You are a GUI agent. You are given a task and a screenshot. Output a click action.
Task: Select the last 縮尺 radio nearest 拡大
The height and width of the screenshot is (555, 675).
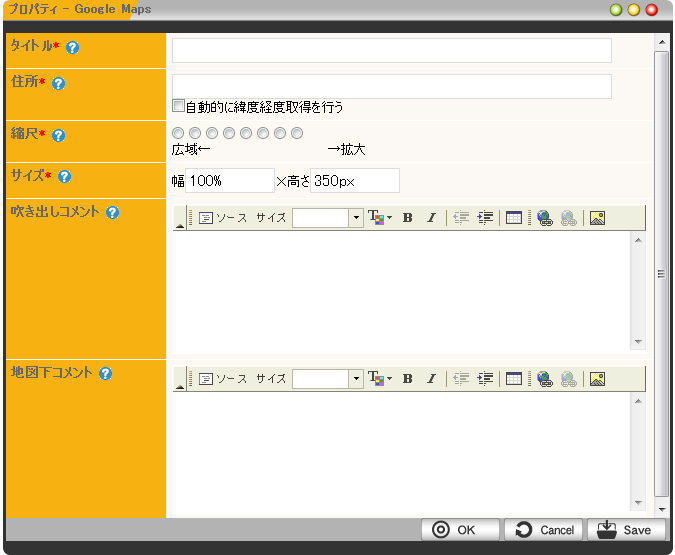(x=297, y=133)
